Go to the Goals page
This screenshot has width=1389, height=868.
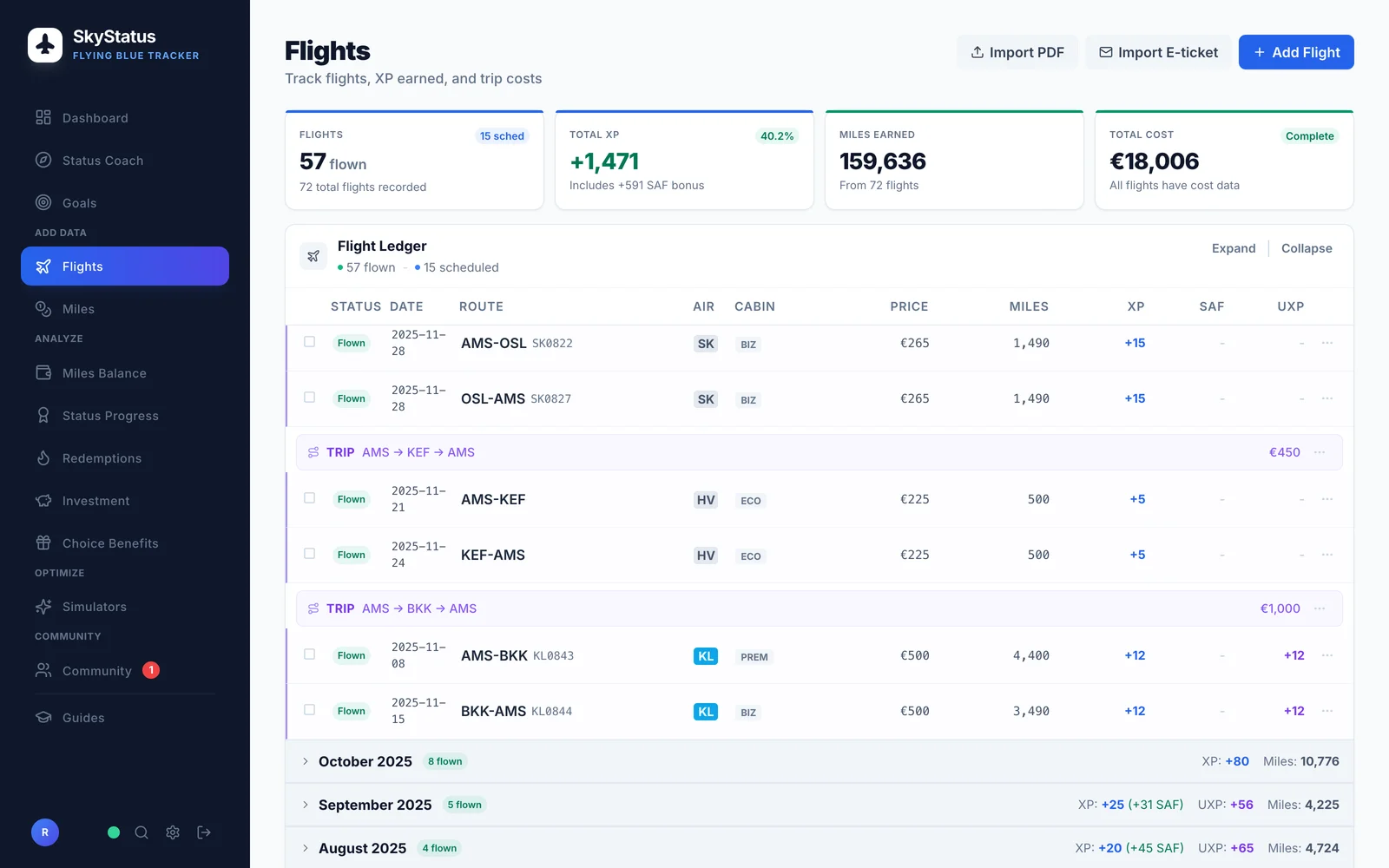pos(125,203)
